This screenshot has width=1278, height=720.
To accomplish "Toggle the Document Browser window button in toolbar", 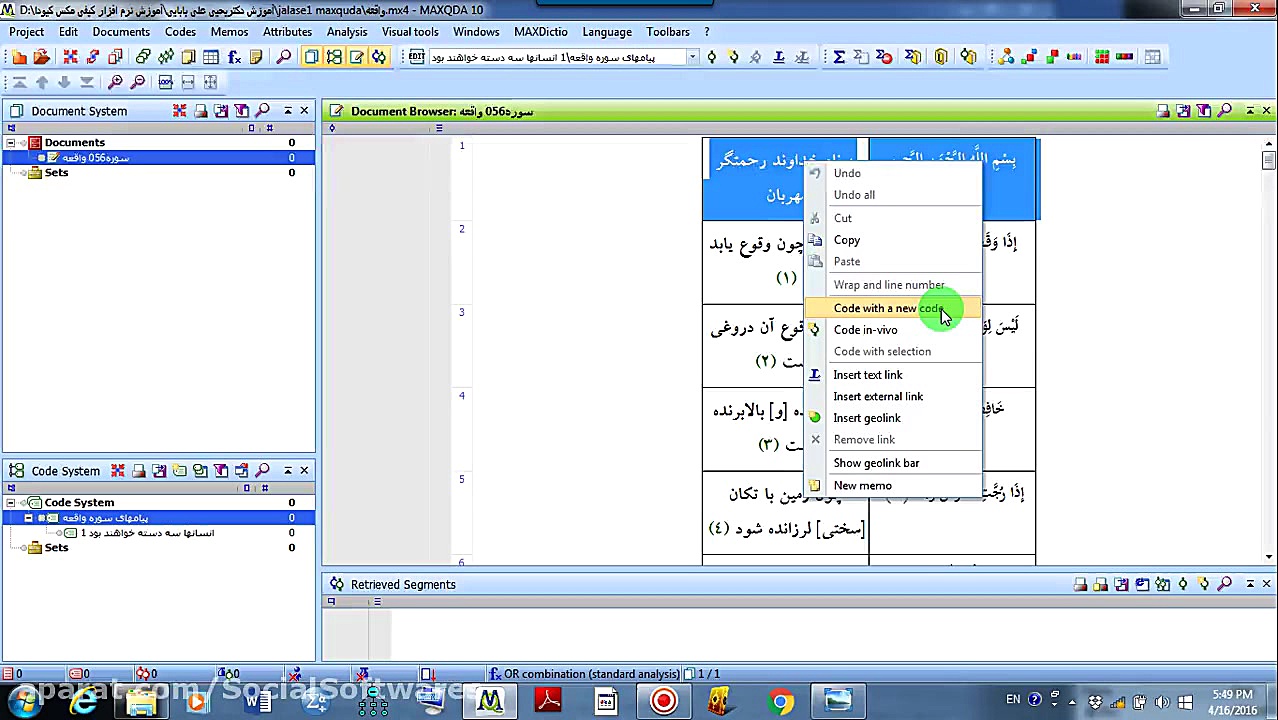I will (357, 57).
